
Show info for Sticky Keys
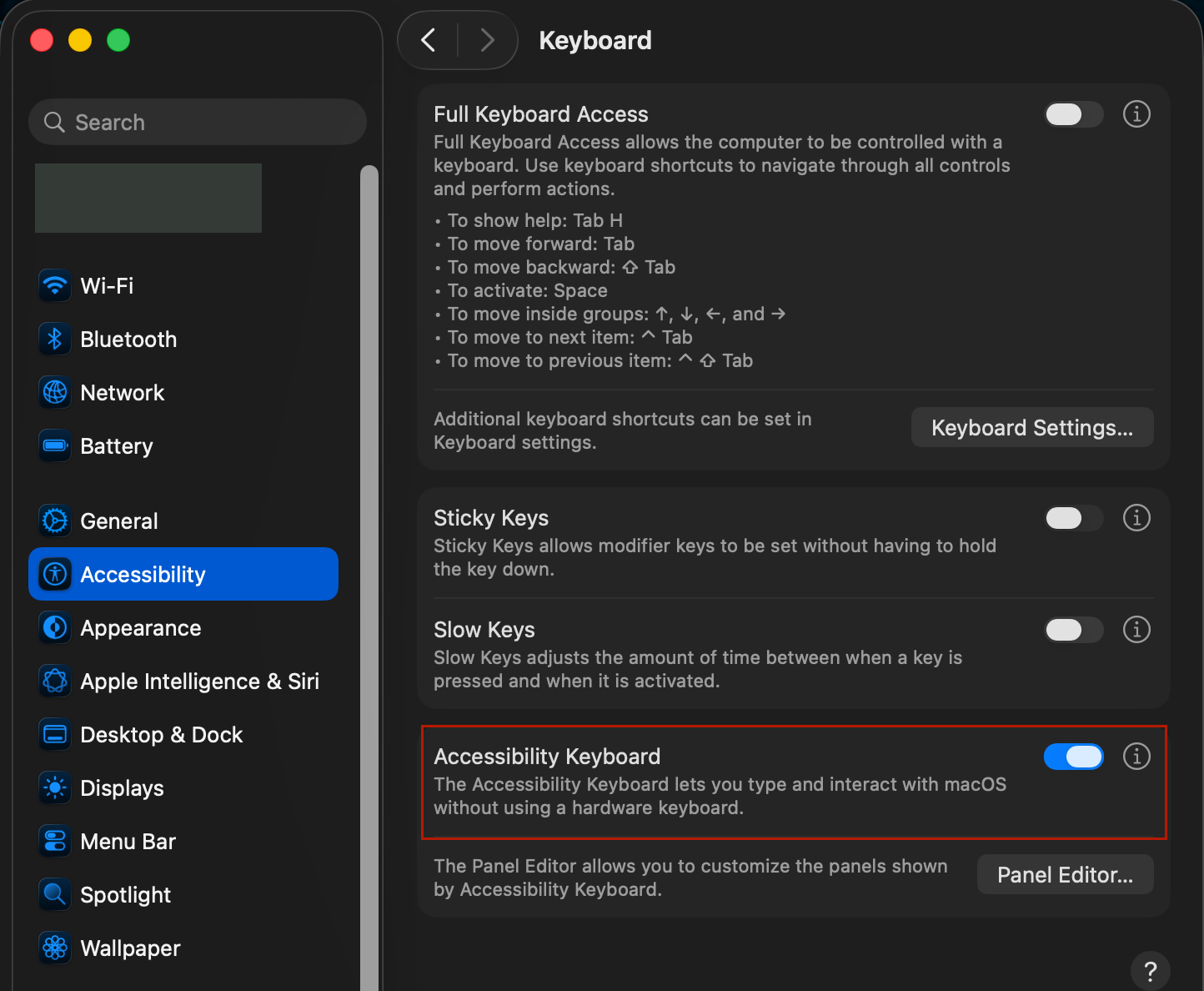pos(1136,518)
